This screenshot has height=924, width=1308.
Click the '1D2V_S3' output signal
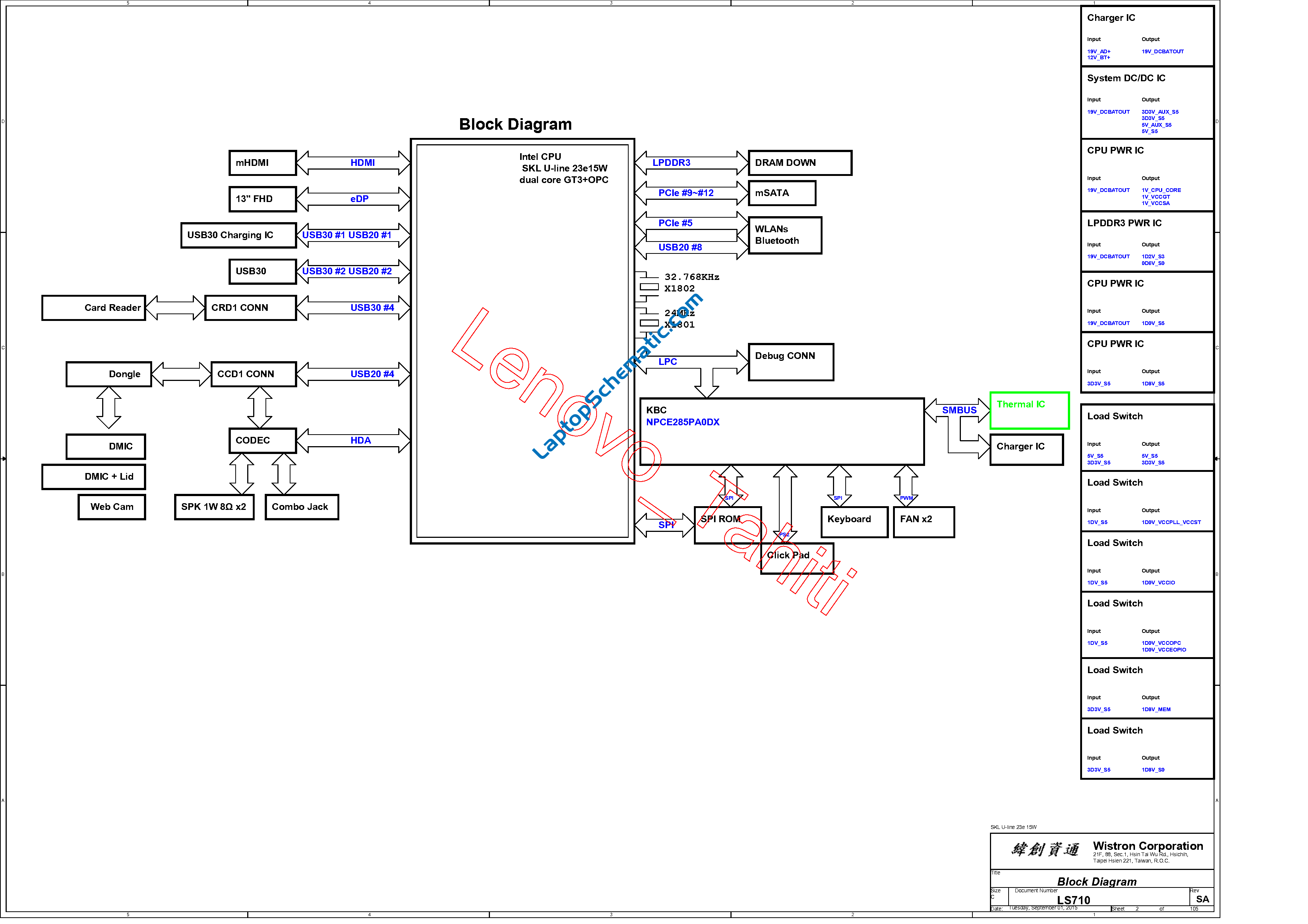tap(1153, 257)
